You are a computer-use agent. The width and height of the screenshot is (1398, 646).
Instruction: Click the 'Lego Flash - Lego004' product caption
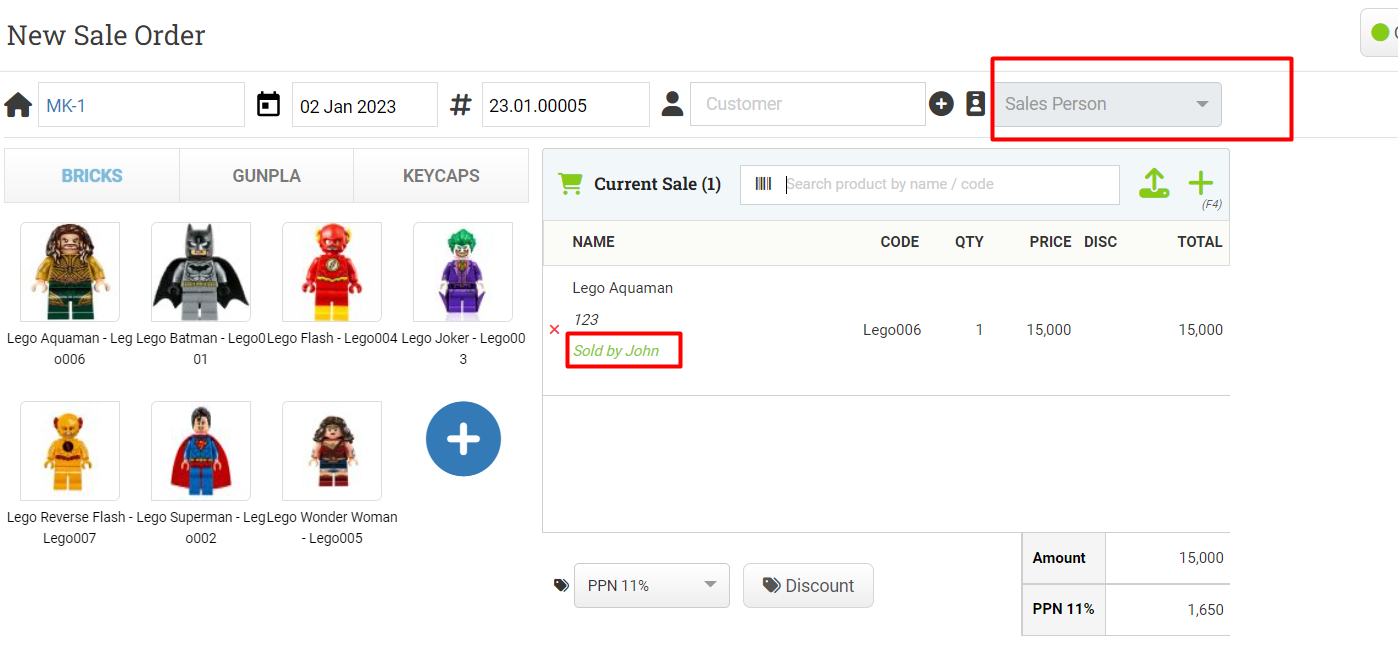click(334, 338)
